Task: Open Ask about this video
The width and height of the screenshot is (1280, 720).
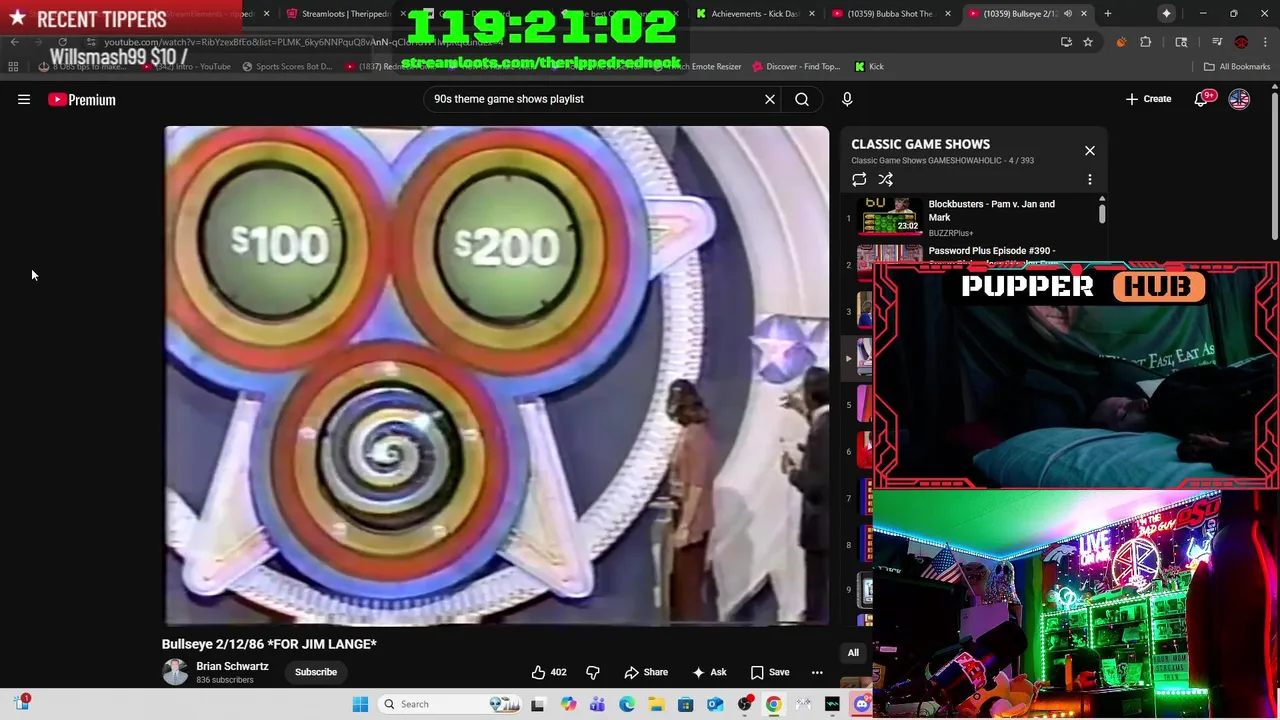Action: pos(709,672)
